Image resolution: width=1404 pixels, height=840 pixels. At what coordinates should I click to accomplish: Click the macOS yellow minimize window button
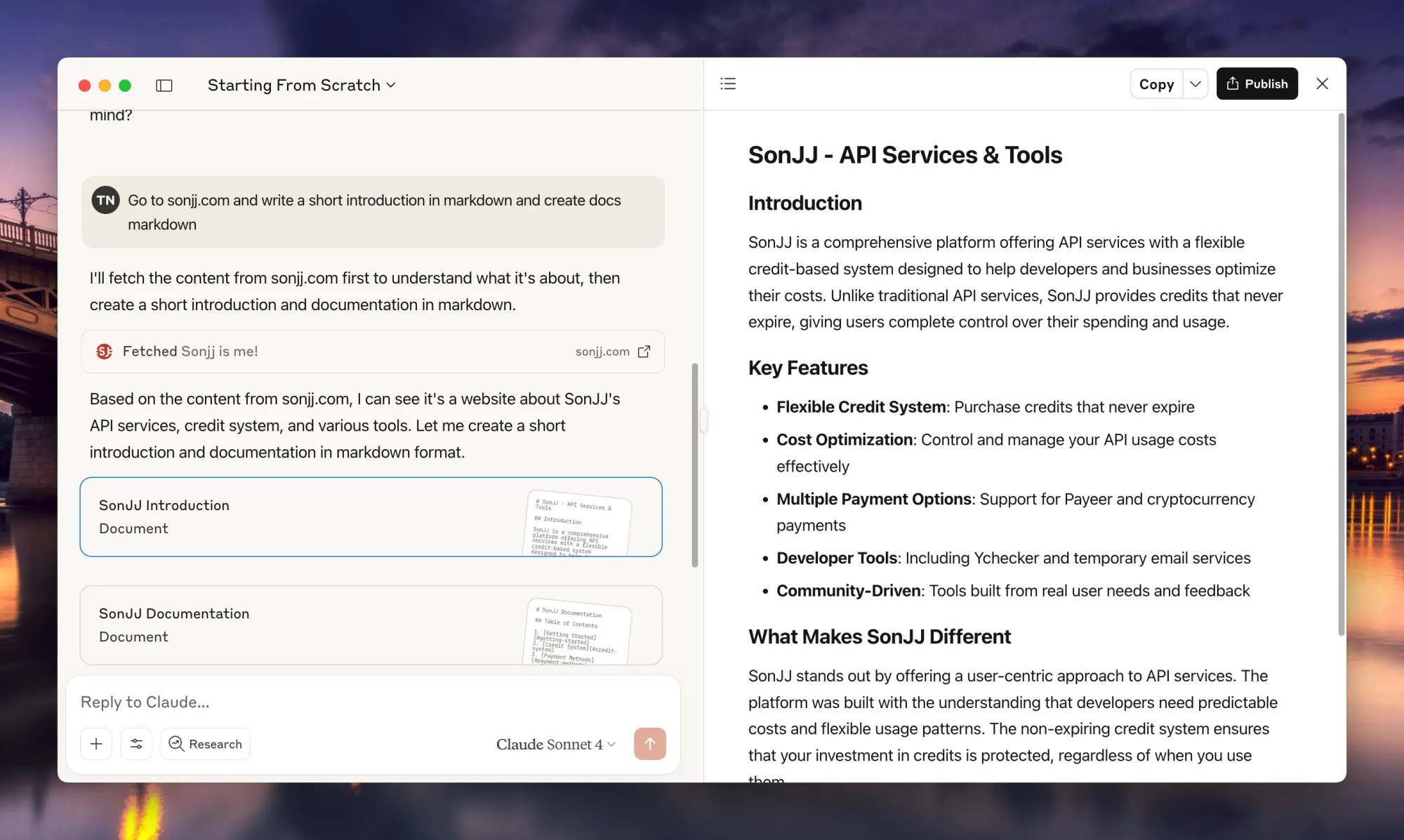click(x=105, y=85)
